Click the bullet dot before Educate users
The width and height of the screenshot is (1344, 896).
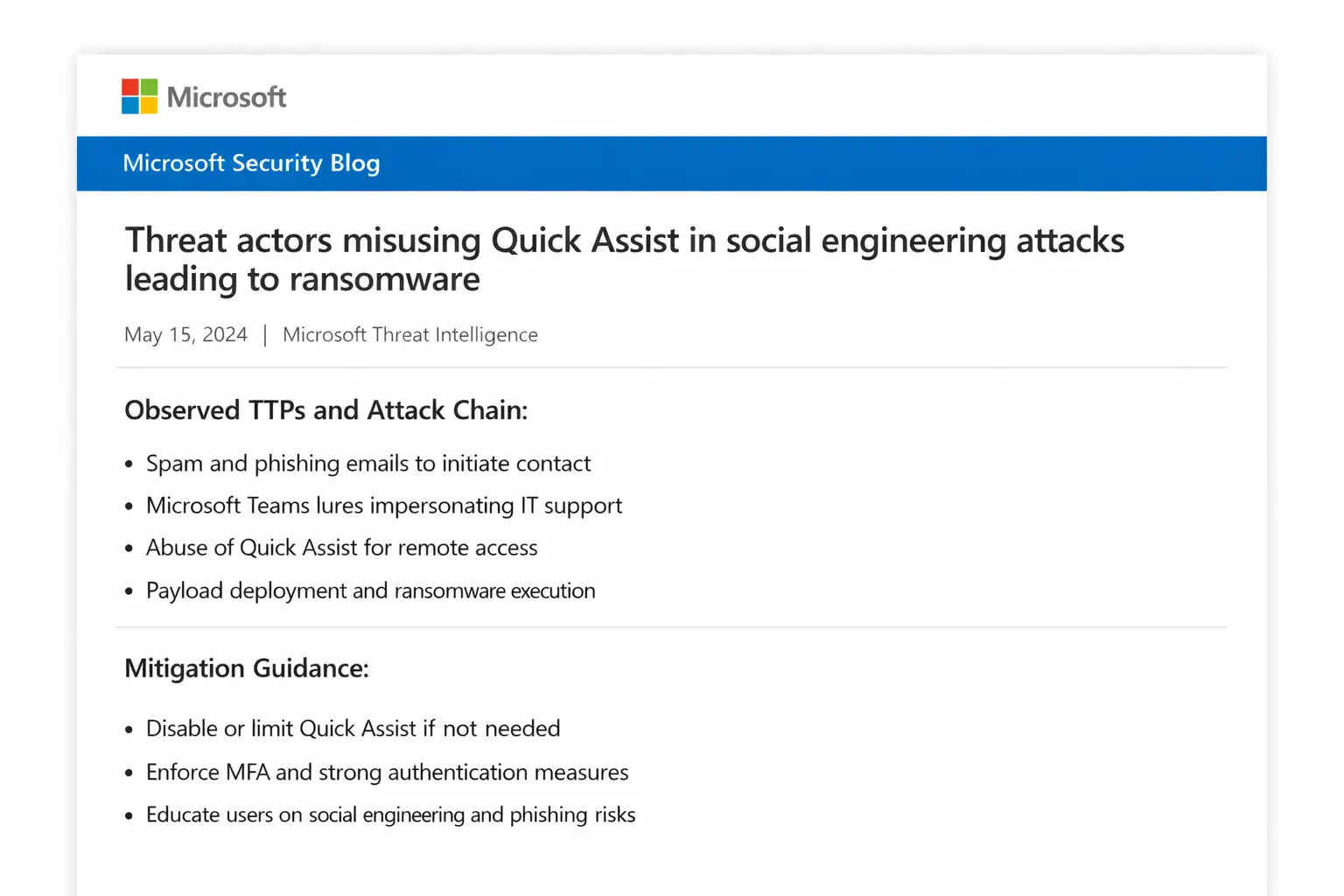coord(129,816)
